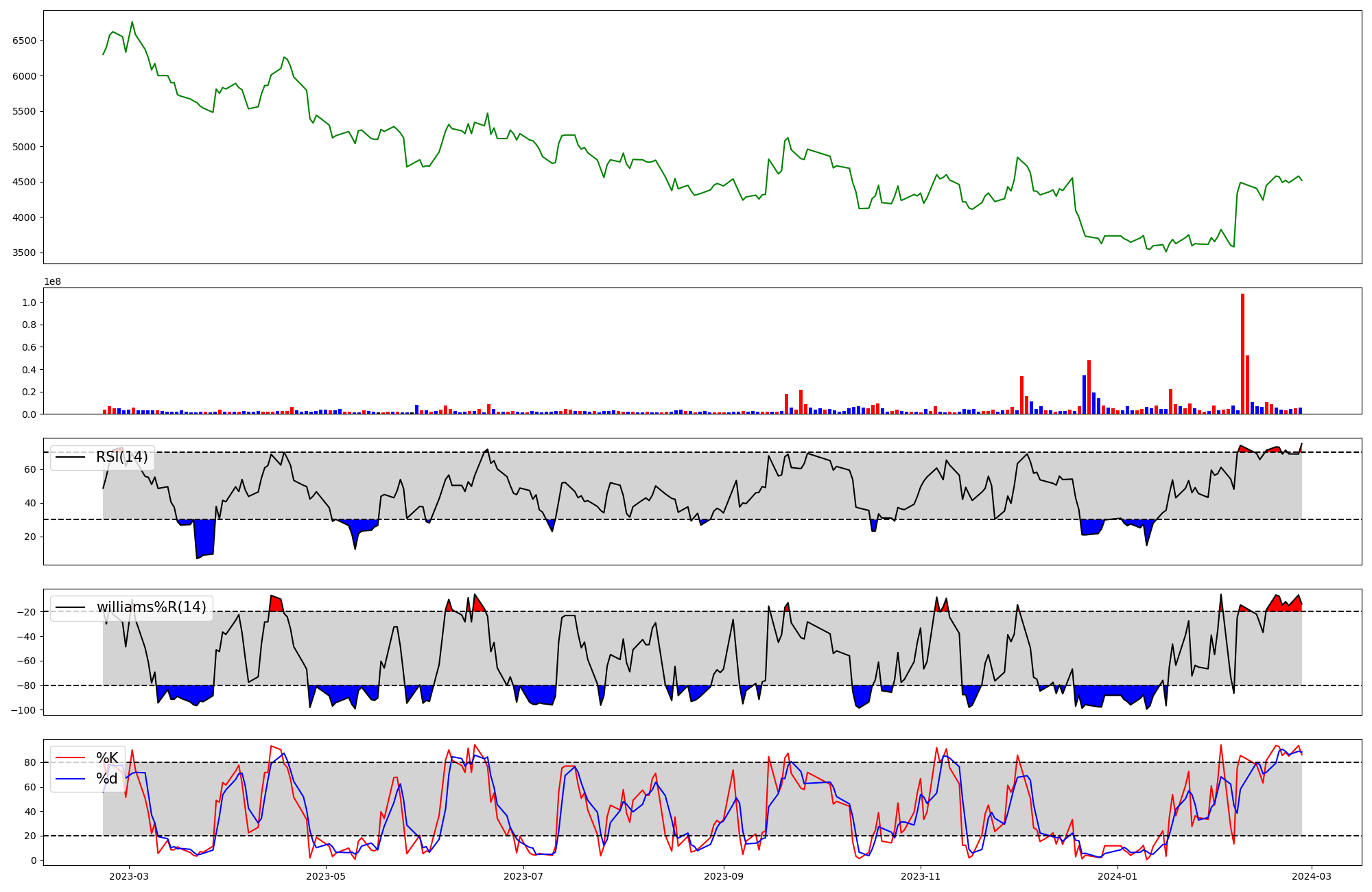The width and height of the screenshot is (1372, 892).
Task: Click the RSI(14) legend label
Action: [121, 457]
